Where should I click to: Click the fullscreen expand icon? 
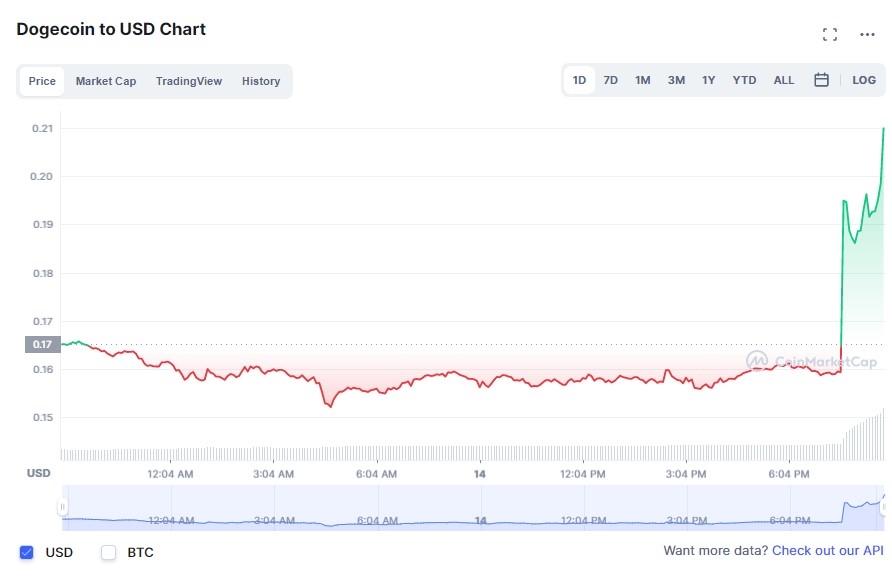point(830,35)
